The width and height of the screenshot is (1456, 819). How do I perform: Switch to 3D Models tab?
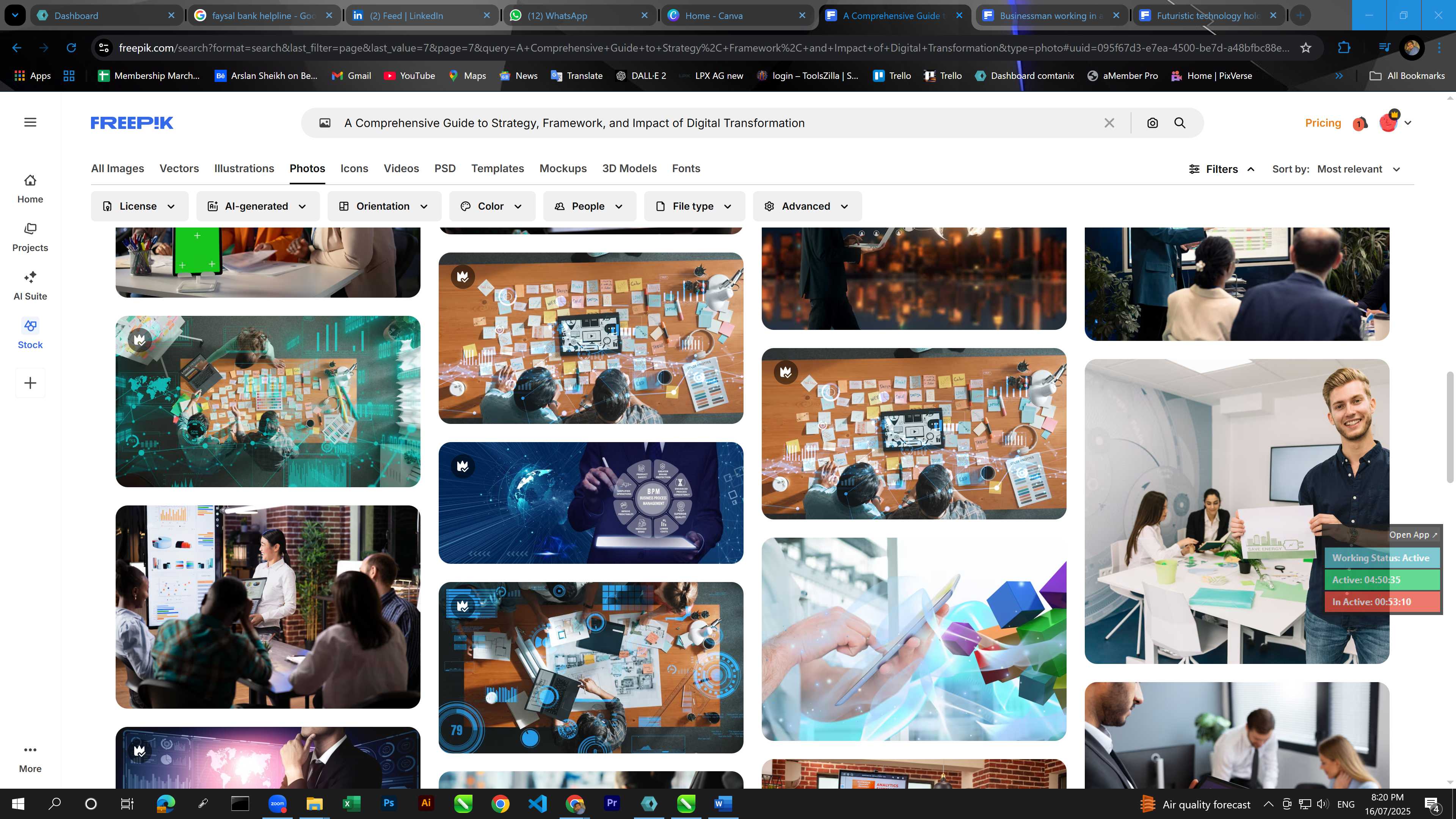click(x=629, y=168)
